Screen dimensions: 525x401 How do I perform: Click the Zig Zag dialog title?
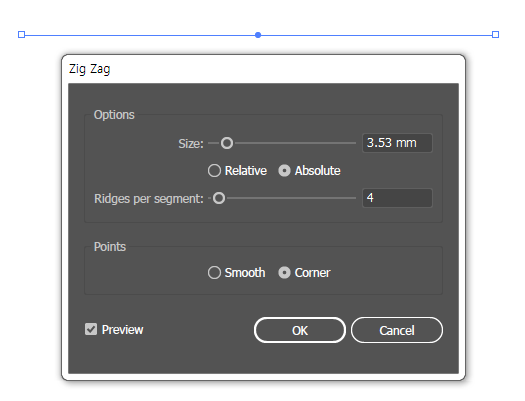[x=89, y=69]
